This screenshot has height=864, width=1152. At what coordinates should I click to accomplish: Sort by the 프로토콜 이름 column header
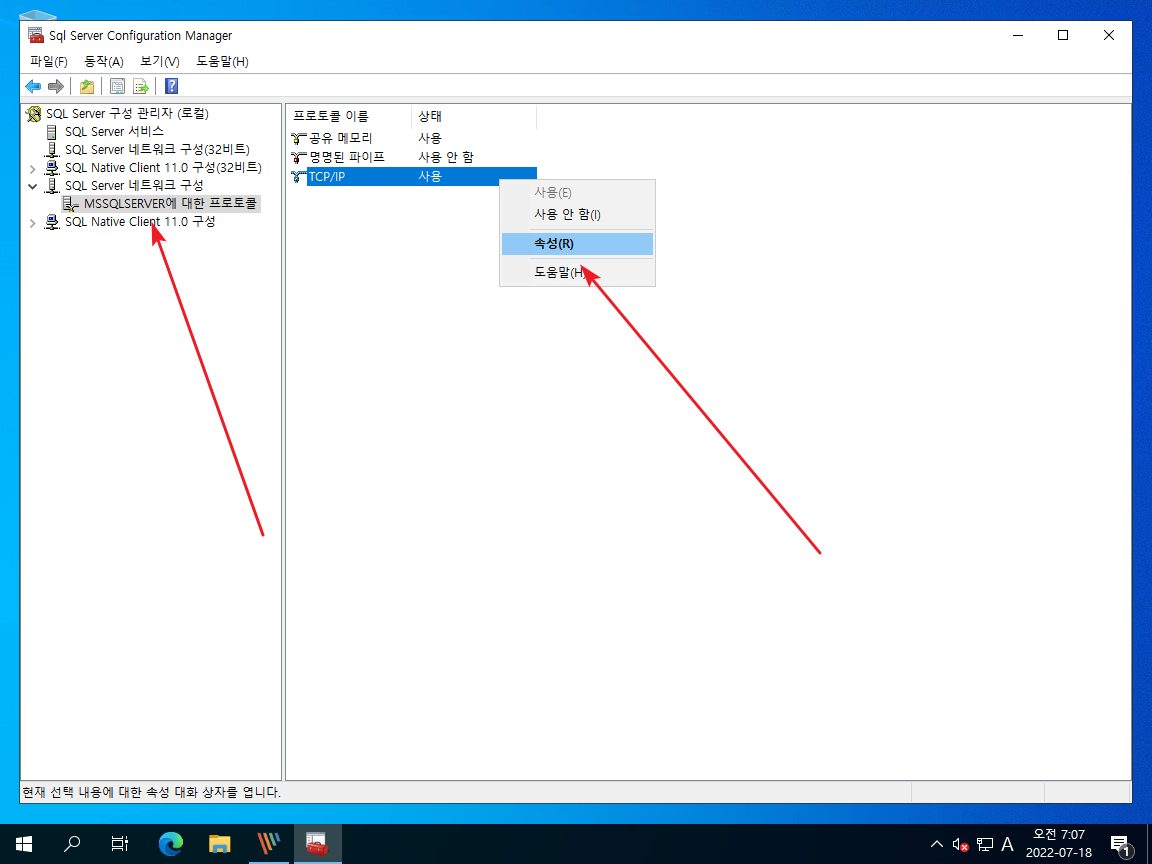(349, 116)
